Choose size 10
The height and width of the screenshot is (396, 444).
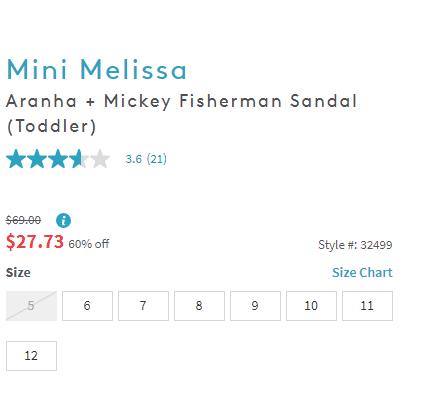311,306
